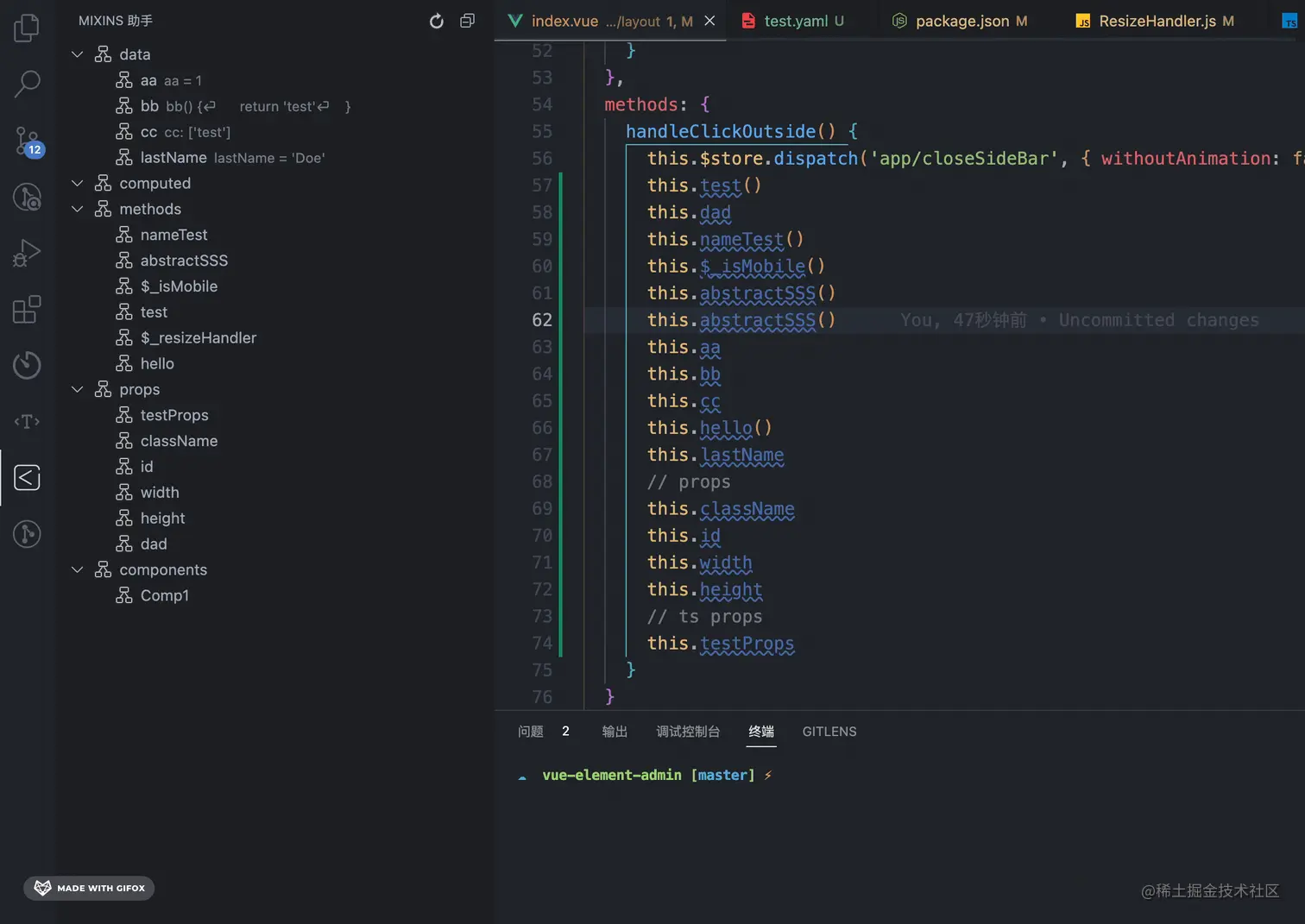Image resolution: width=1305 pixels, height=924 pixels.
Task: Select hello in methods tree
Action: click(x=274, y=364)
